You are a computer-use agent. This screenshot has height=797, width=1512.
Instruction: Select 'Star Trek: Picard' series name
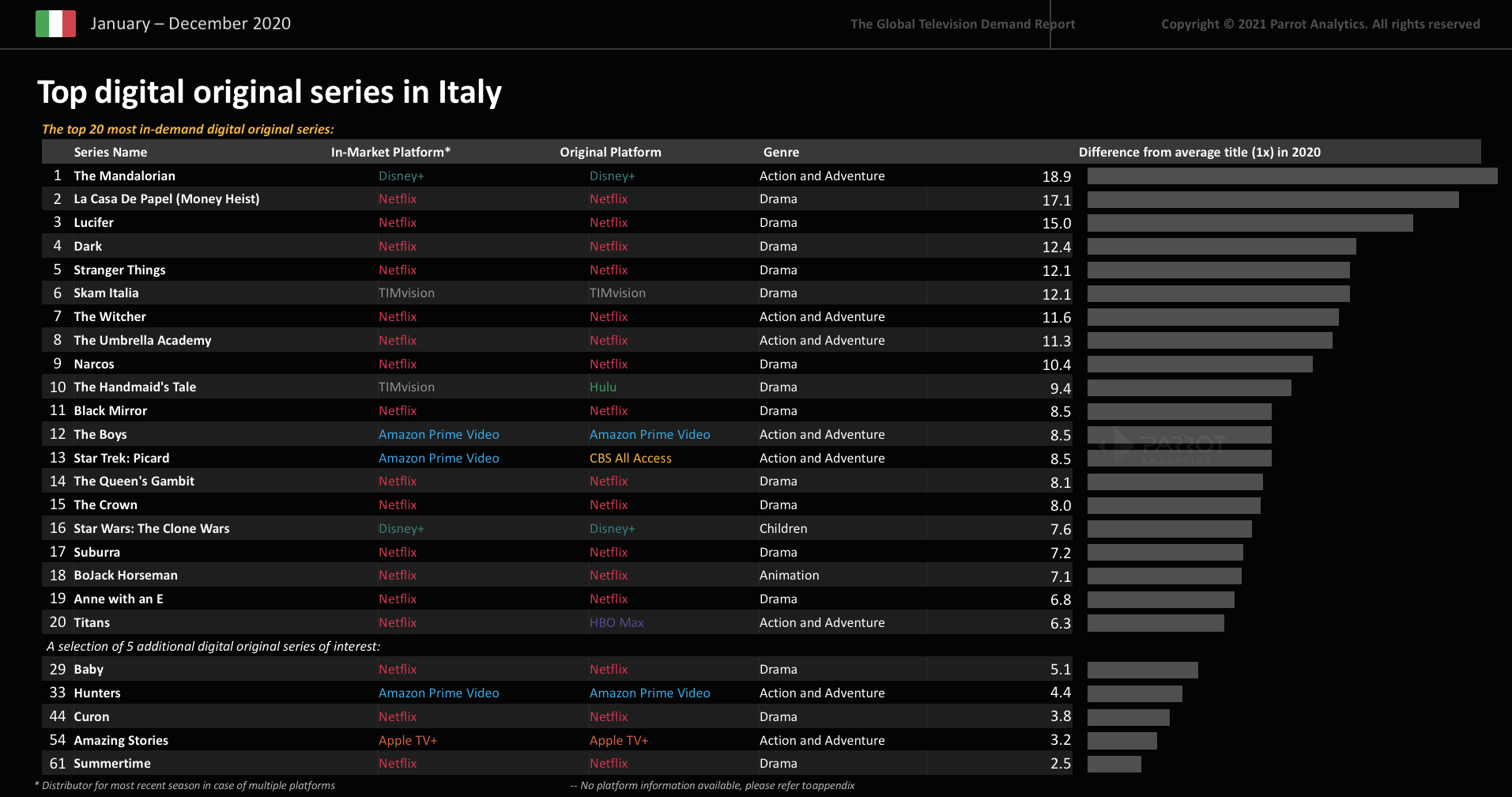122,458
